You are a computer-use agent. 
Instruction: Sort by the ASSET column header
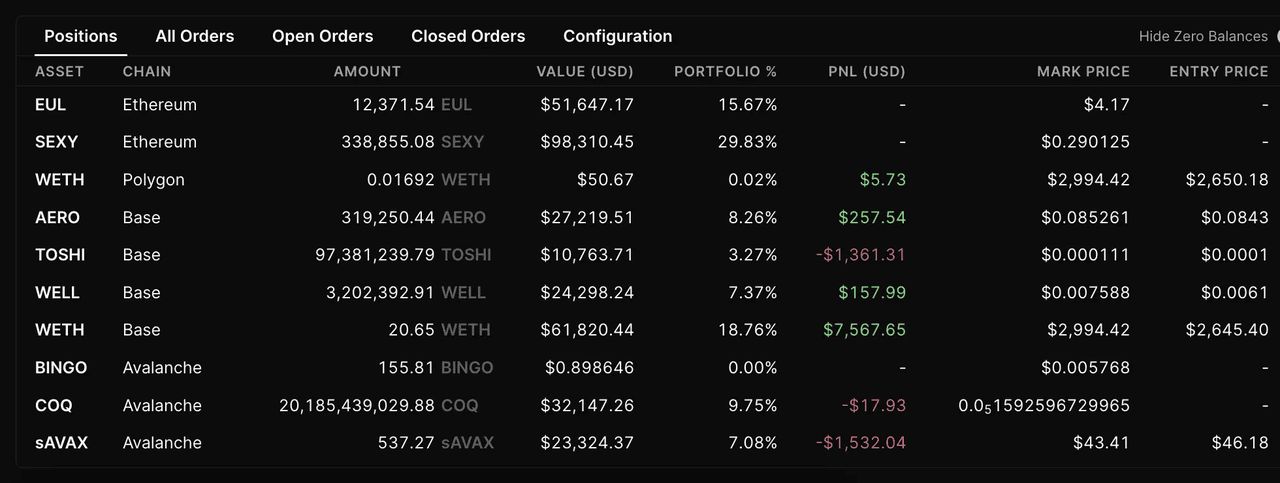(x=59, y=72)
